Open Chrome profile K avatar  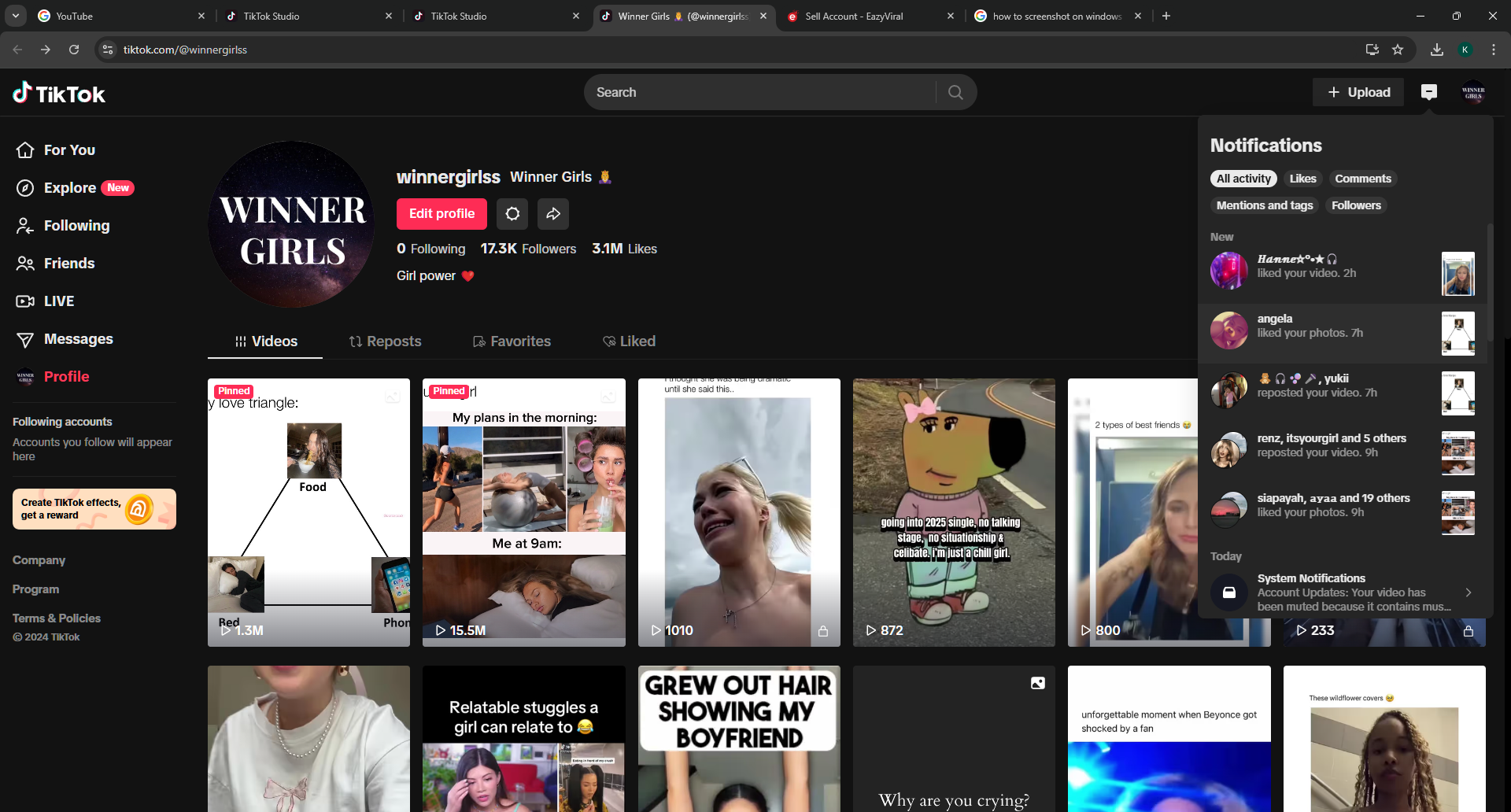(x=1465, y=50)
